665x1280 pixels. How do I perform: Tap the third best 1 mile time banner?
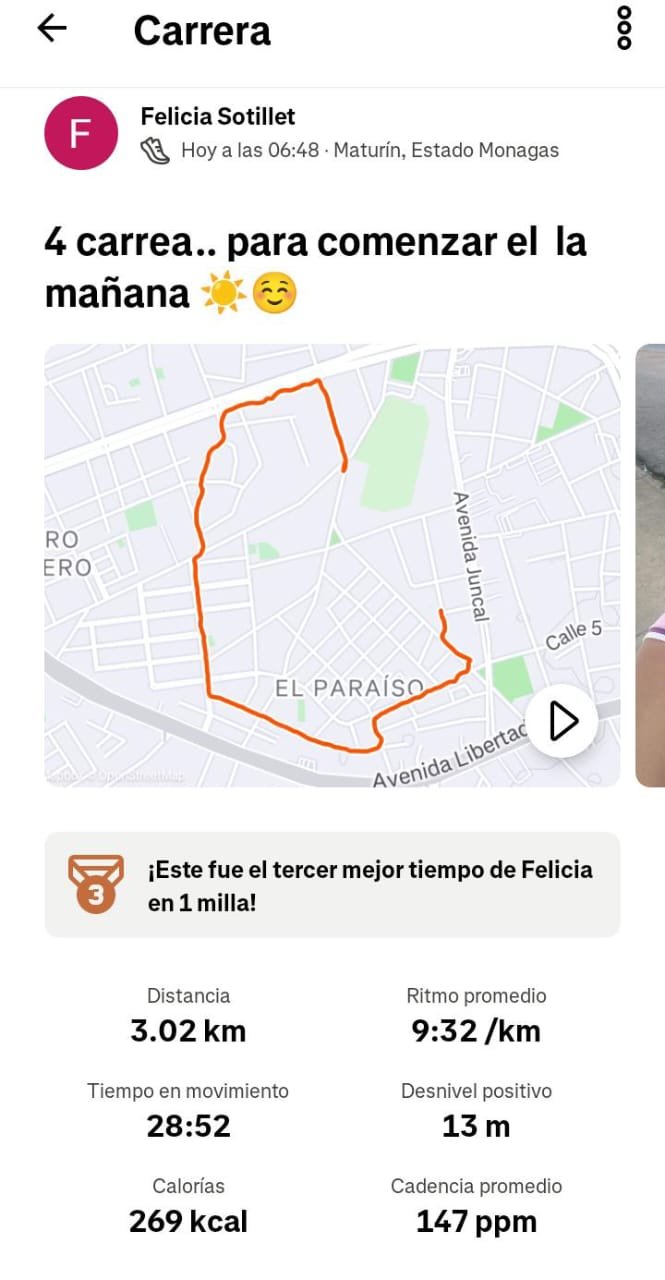tap(332, 885)
